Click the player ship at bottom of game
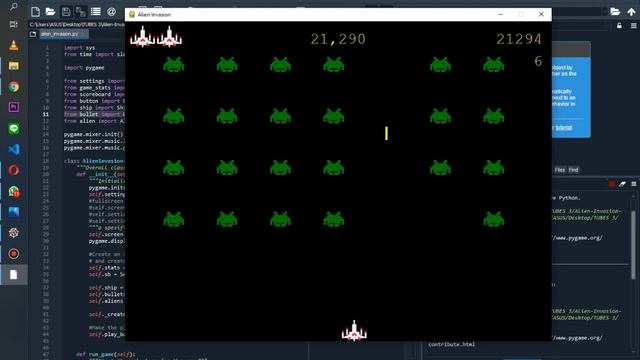 pos(354,331)
